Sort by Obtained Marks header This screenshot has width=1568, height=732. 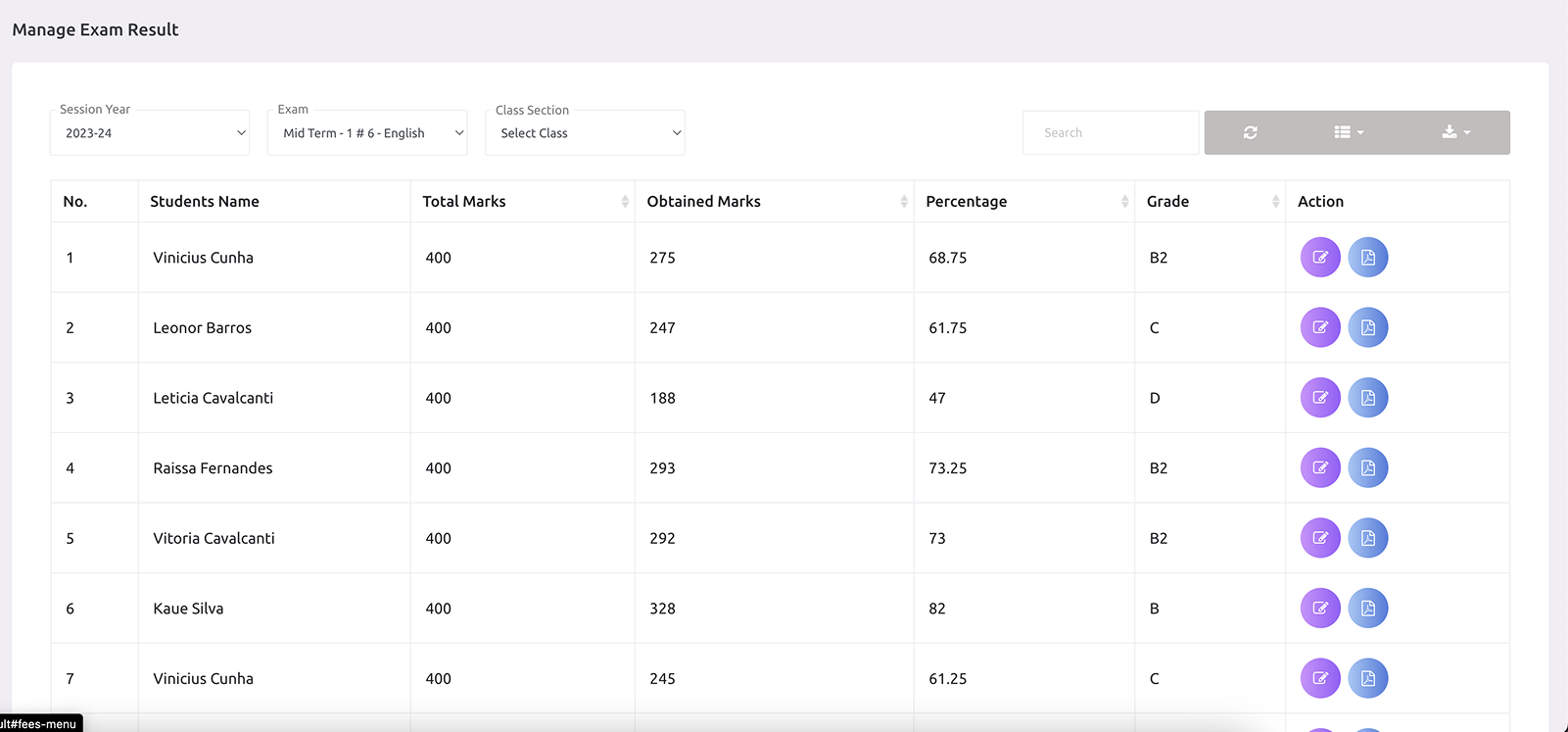point(774,202)
